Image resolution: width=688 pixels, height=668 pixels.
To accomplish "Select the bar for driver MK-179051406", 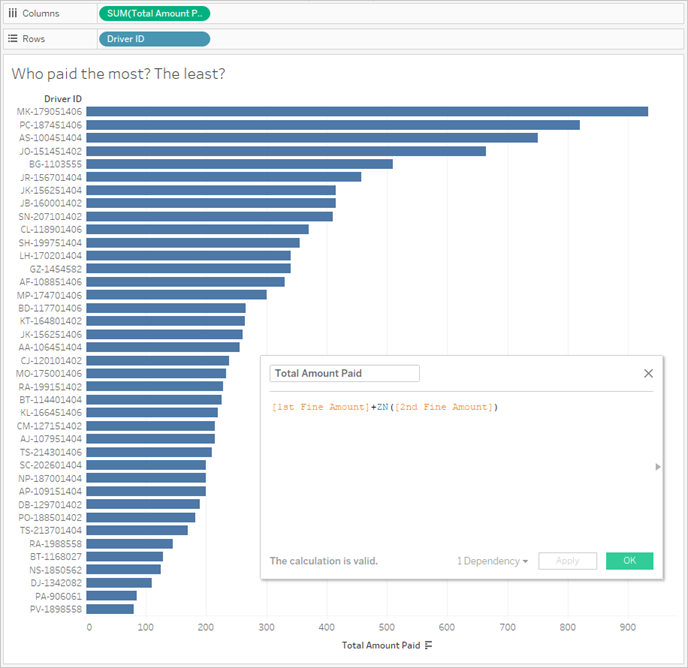I will [367, 112].
